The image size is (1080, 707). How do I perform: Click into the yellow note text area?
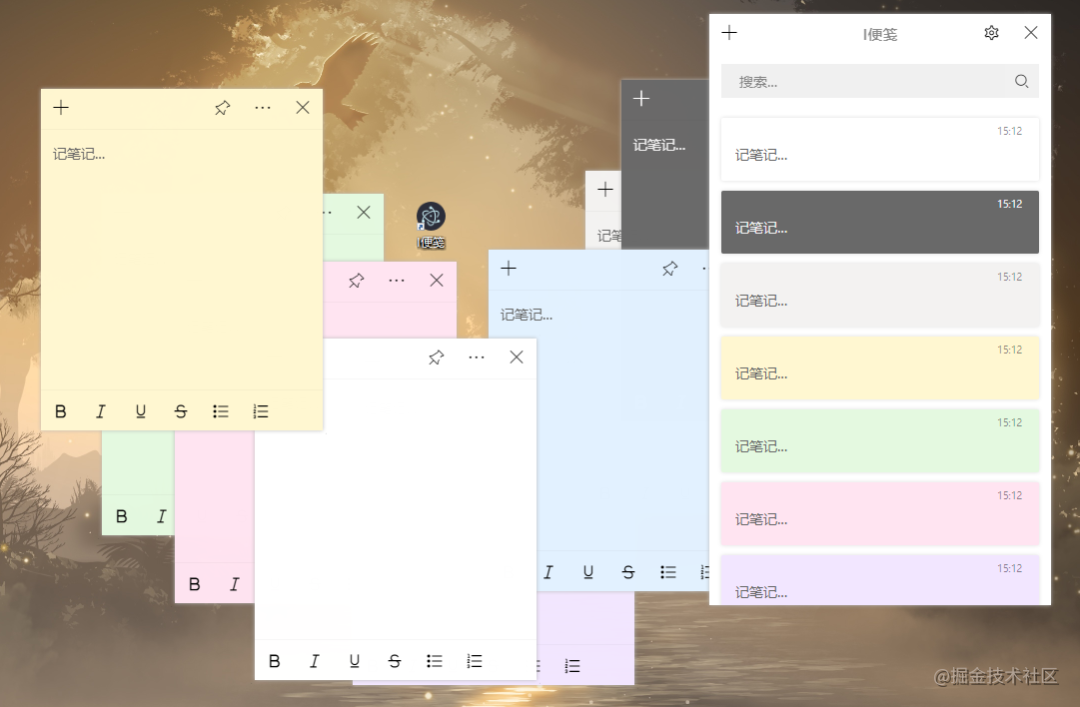click(182, 260)
